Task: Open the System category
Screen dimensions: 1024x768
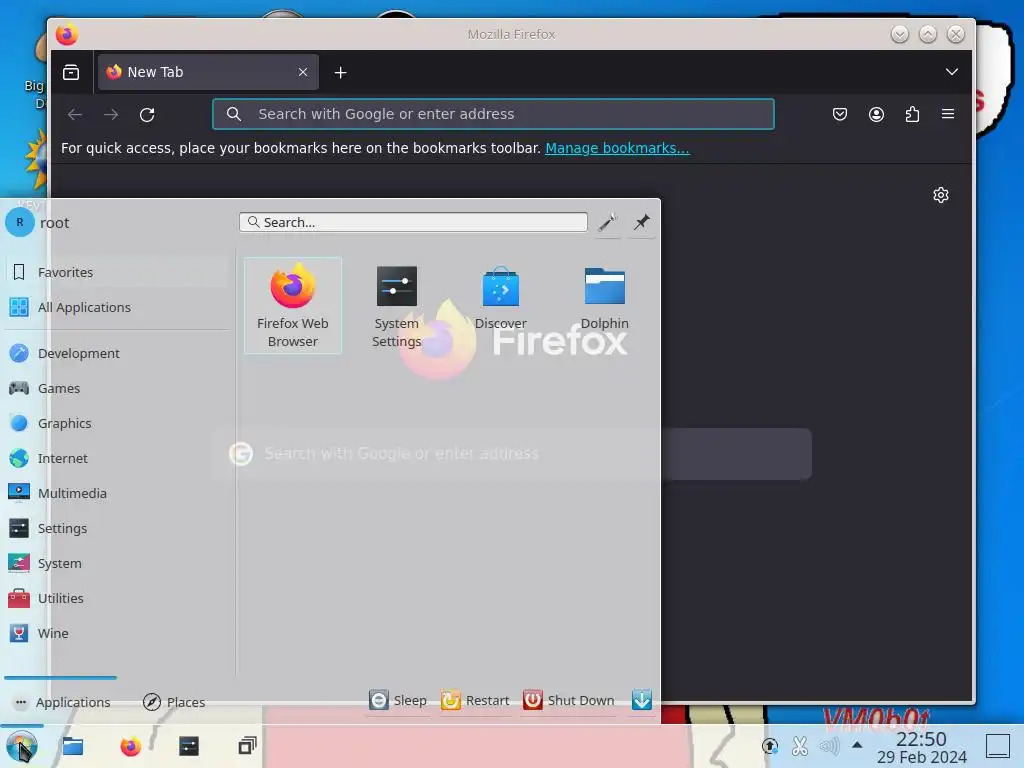Action: tap(116, 564)
